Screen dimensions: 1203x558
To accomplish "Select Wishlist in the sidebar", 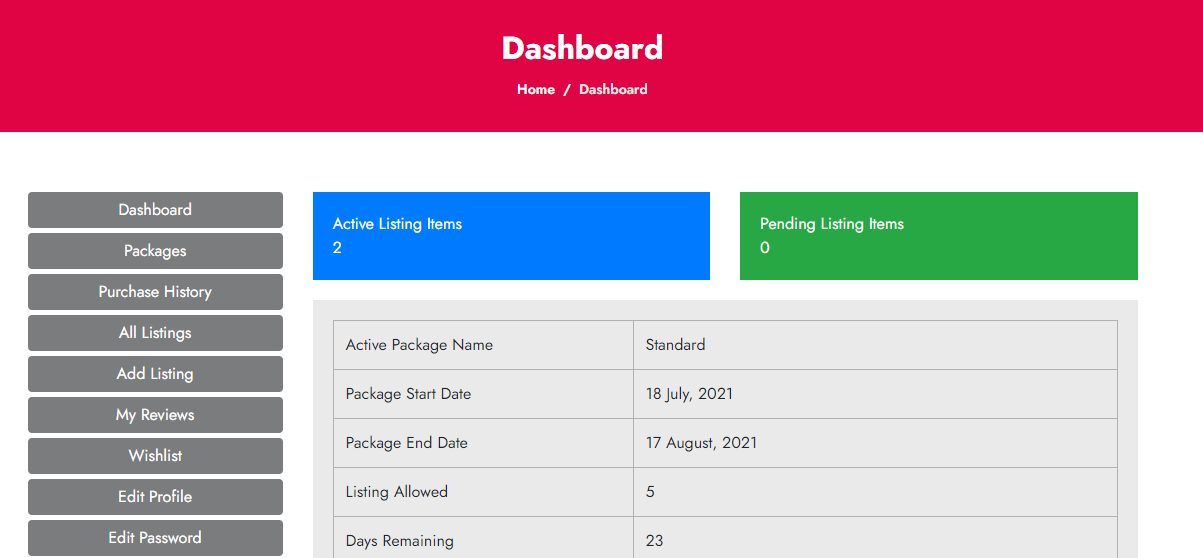I will [155, 456].
